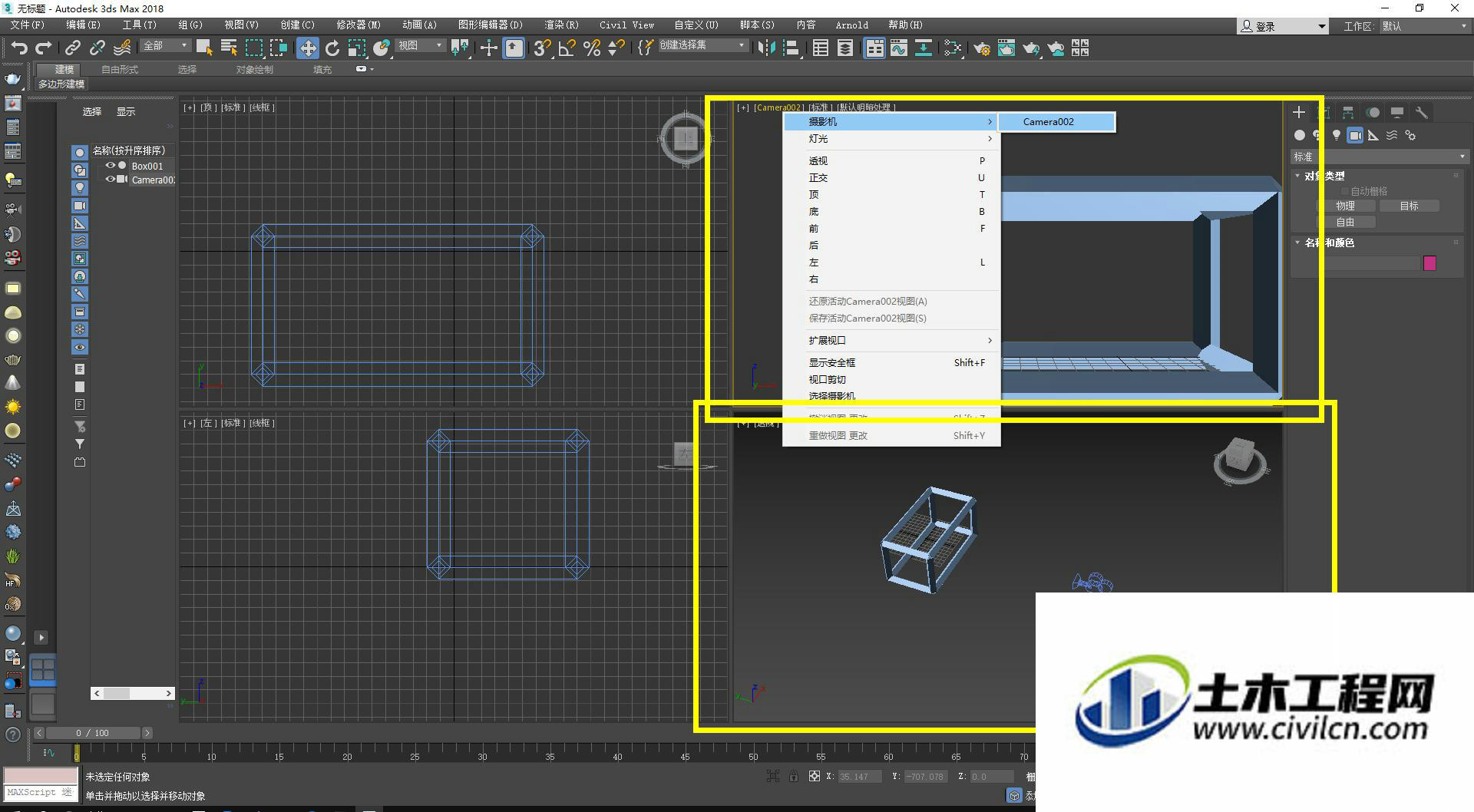Activate the Select and Scale tool
The image size is (1474, 812).
point(357,48)
